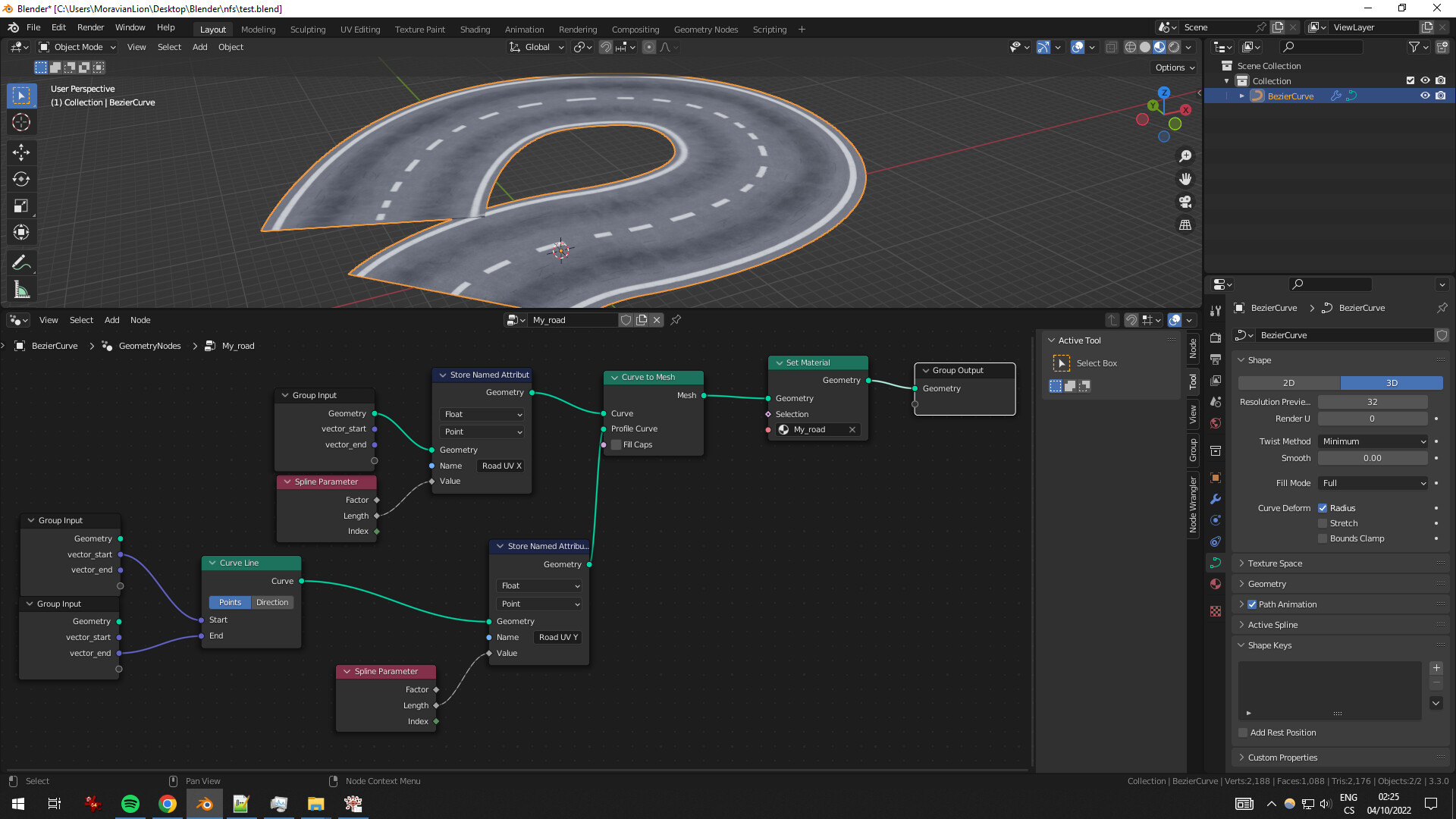Open the Object Mode dropdown
This screenshot has height=819, width=1456.
[x=77, y=47]
